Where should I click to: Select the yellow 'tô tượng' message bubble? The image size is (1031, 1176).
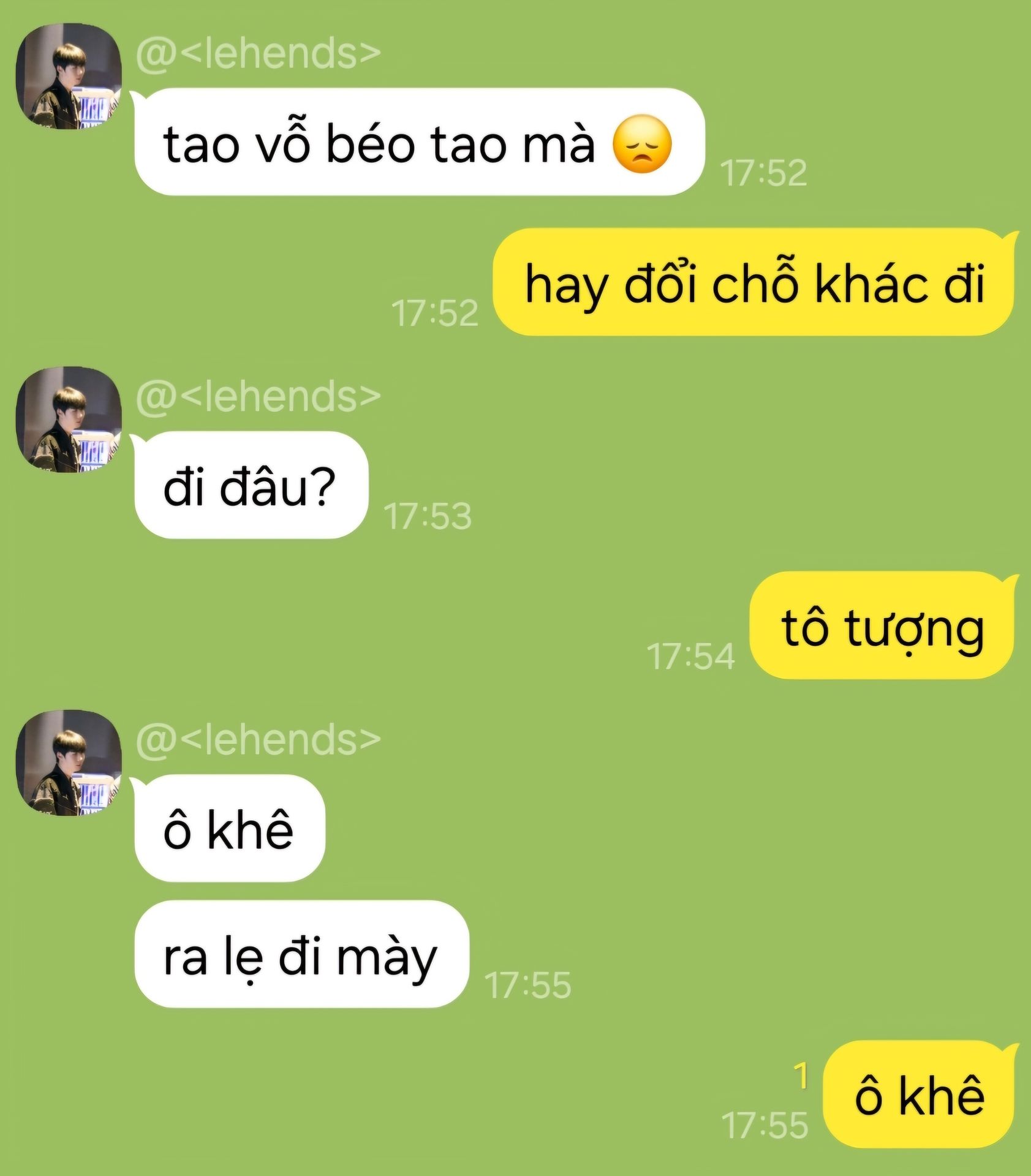(x=883, y=625)
